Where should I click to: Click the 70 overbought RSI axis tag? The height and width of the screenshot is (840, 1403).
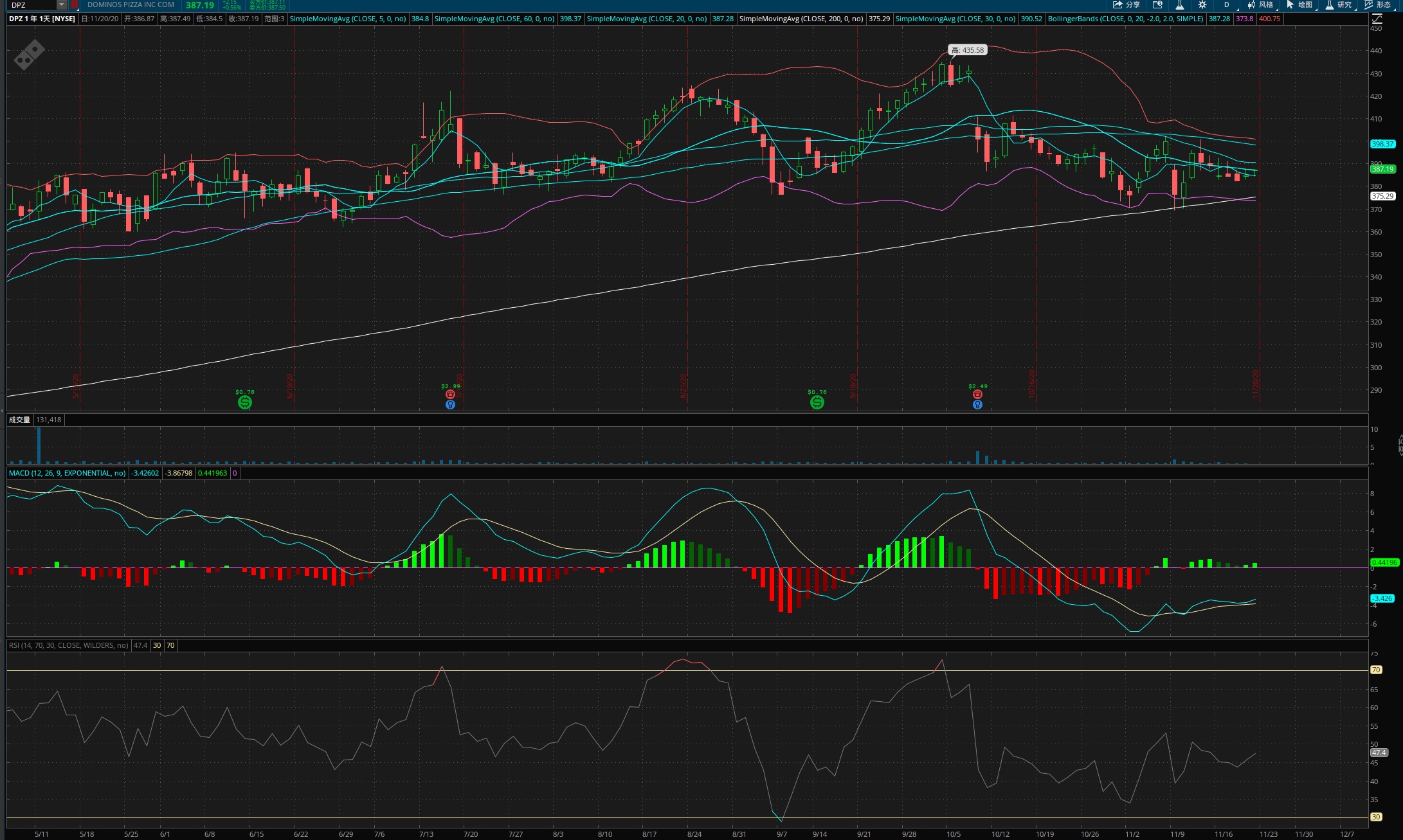point(1376,670)
